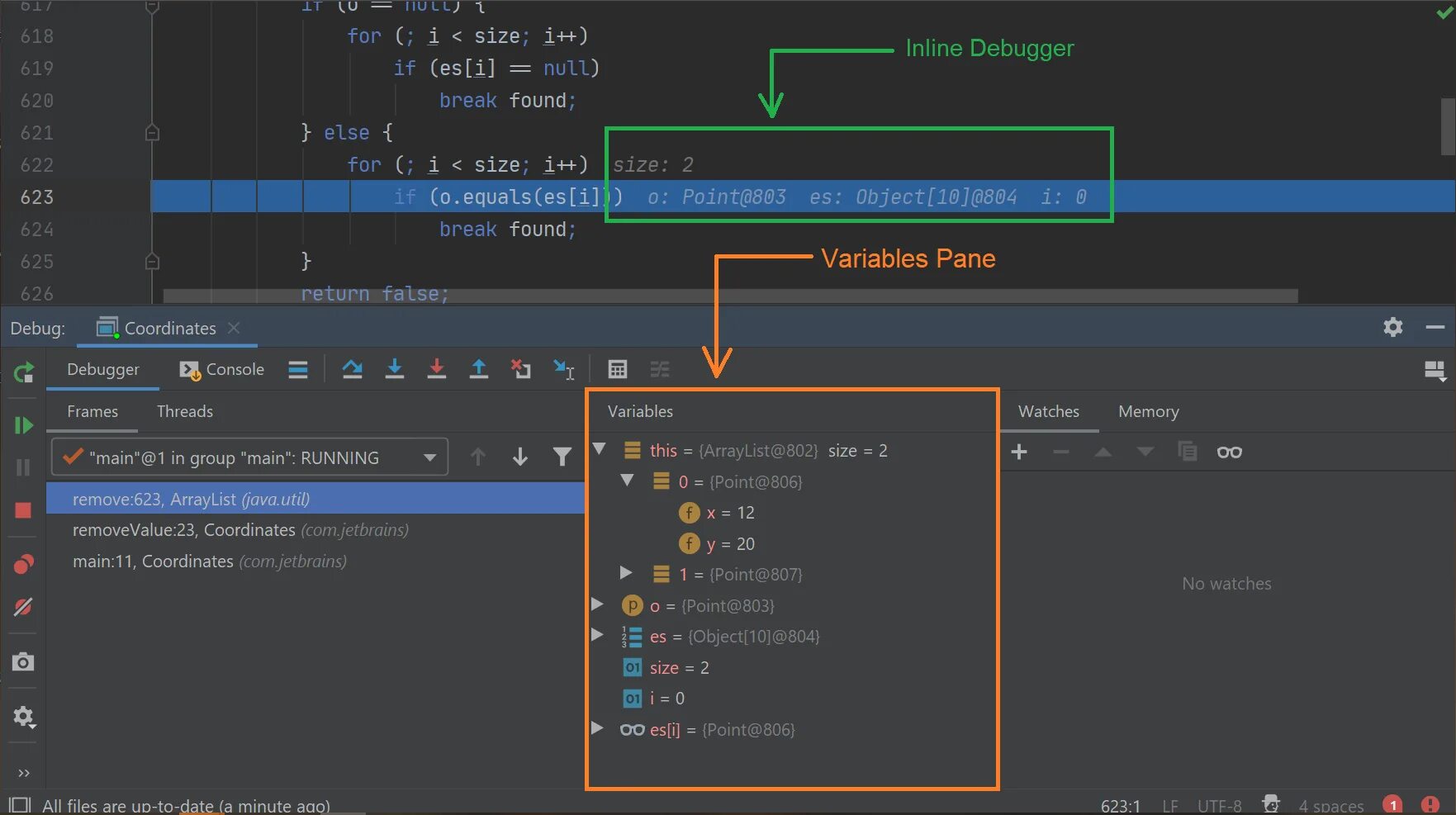Viewport: 1456px width, 815px height.
Task: Click the Step Out debugger icon
Action: [479, 369]
